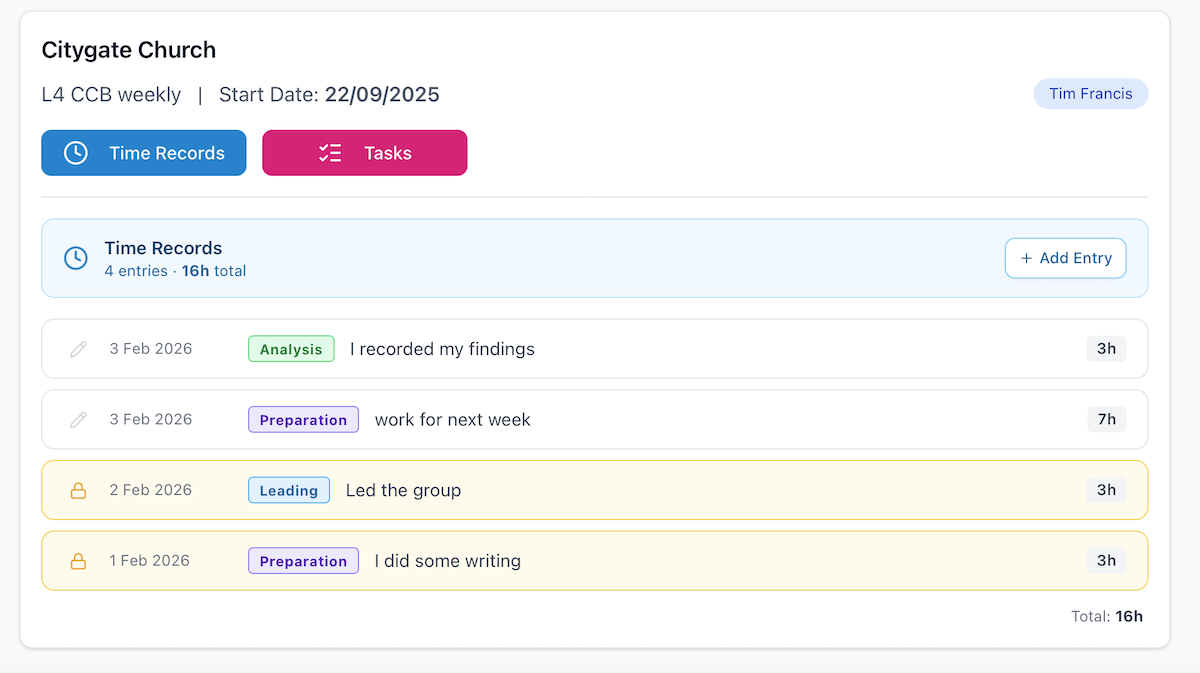This screenshot has height=673, width=1200.
Task: Click the clock icon on blue Time Records button
Action: (76, 153)
